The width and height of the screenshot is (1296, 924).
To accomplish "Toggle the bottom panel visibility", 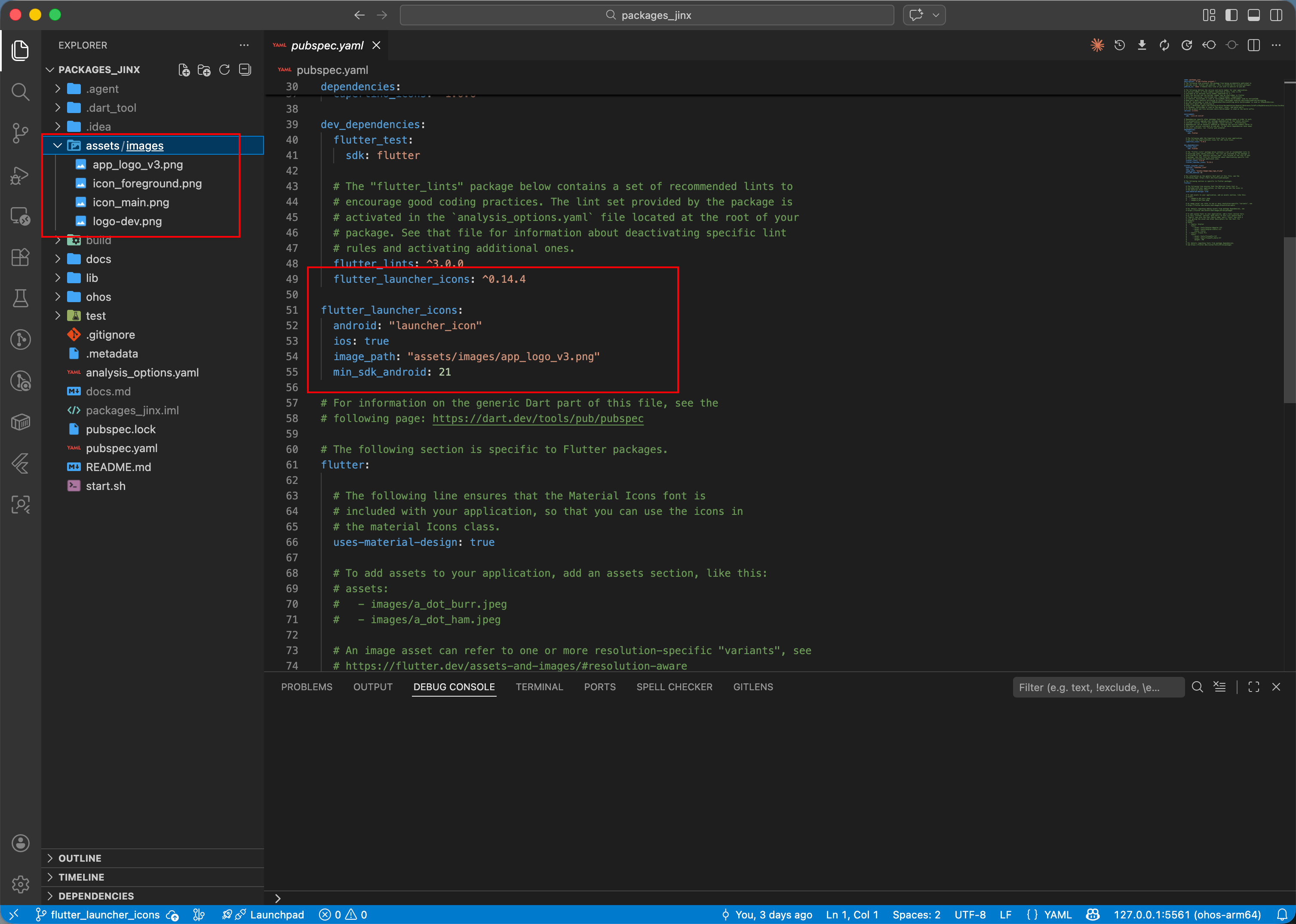I will tap(1253, 15).
